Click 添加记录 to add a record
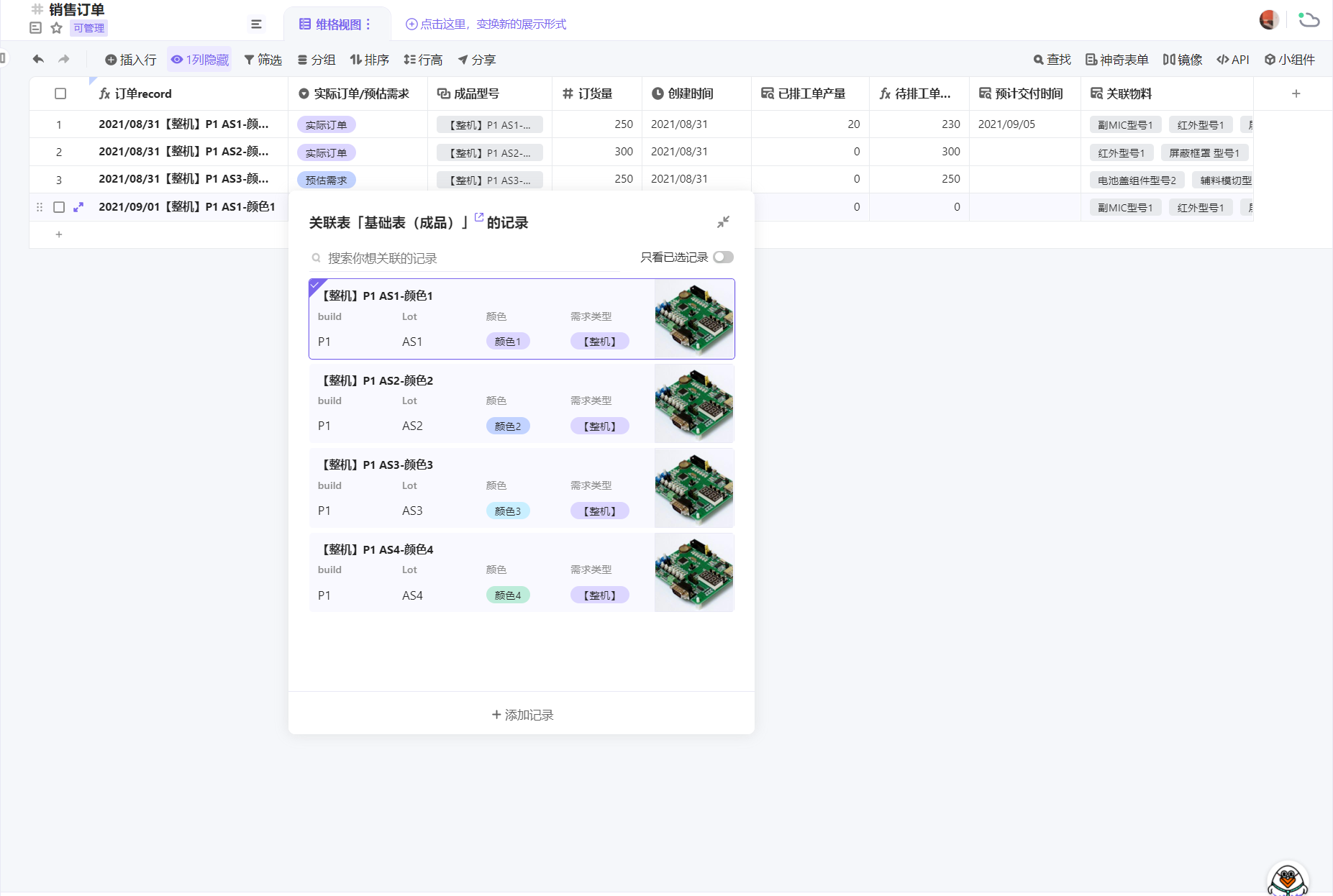The image size is (1333, 896). point(522,715)
